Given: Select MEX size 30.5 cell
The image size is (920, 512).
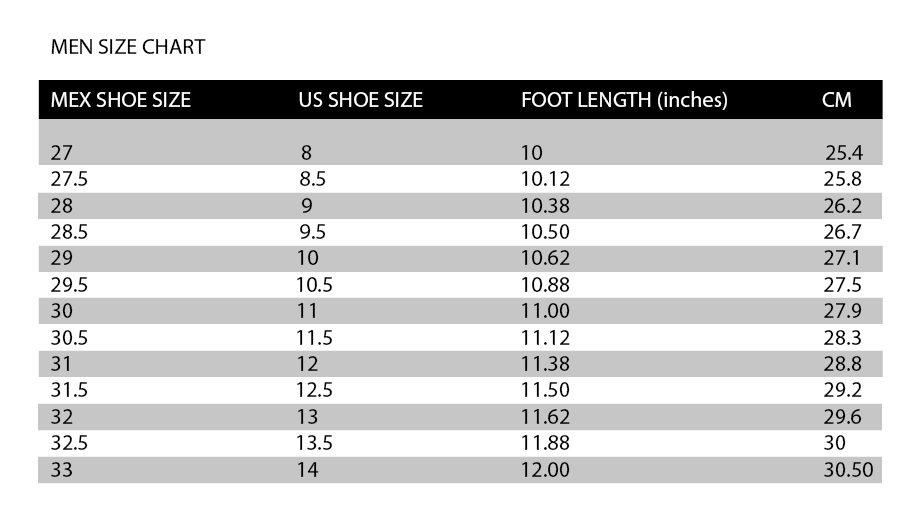Looking at the screenshot, I should (x=69, y=337).
